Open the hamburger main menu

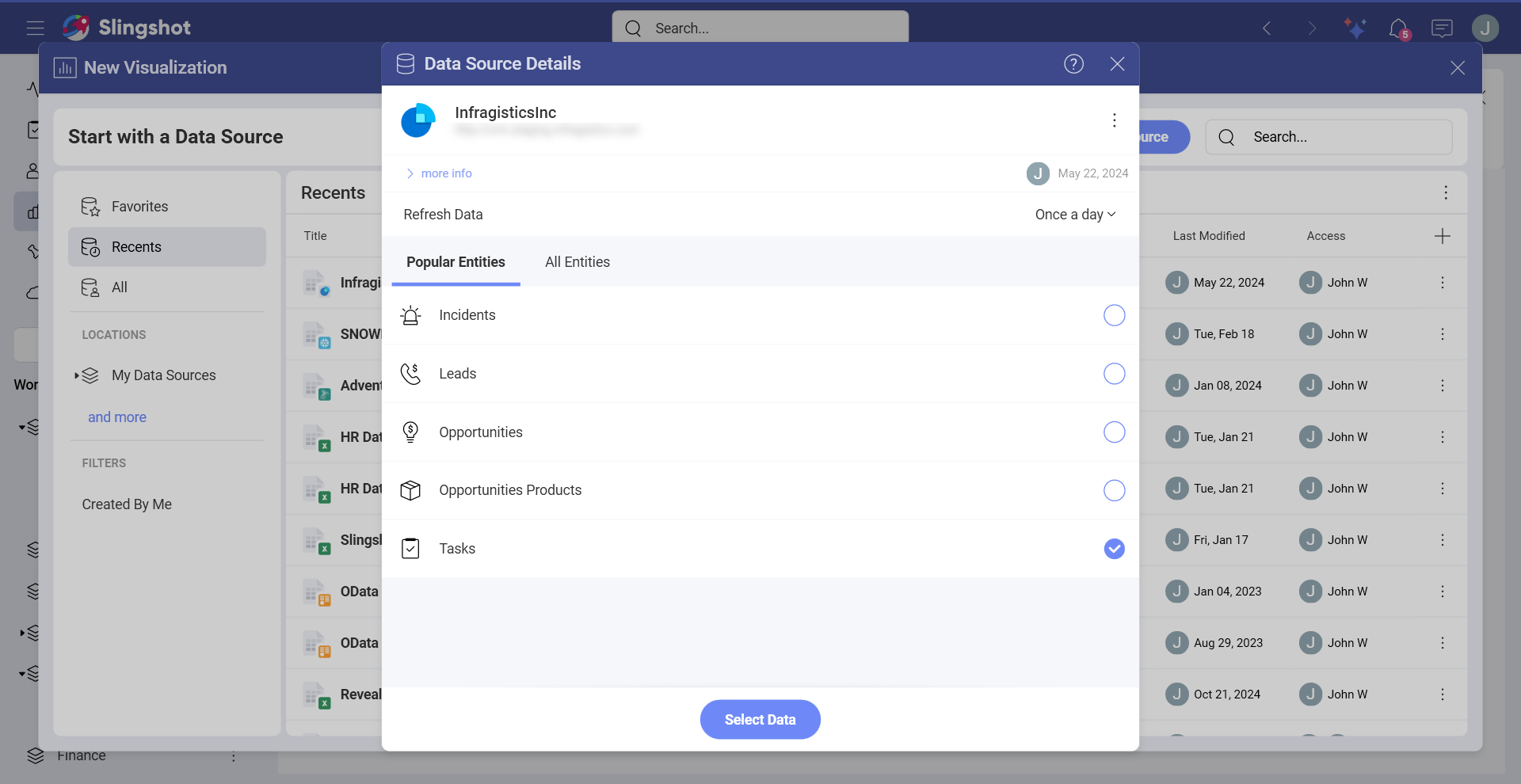(x=35, y=29)
